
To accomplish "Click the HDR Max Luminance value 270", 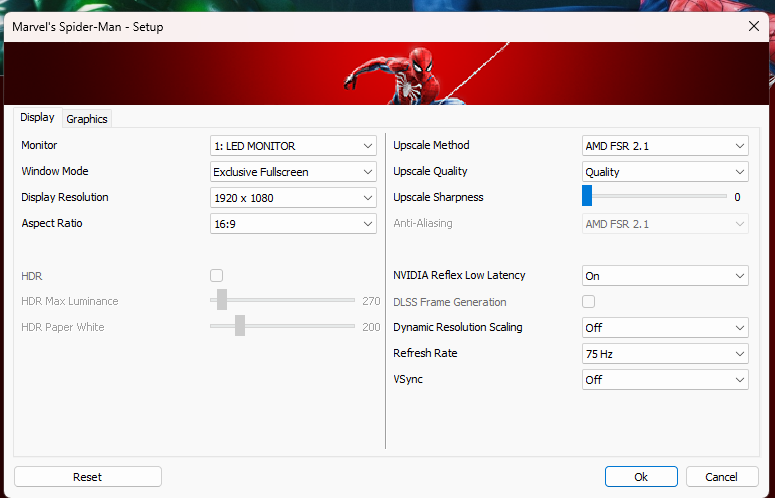I will 371,301.
